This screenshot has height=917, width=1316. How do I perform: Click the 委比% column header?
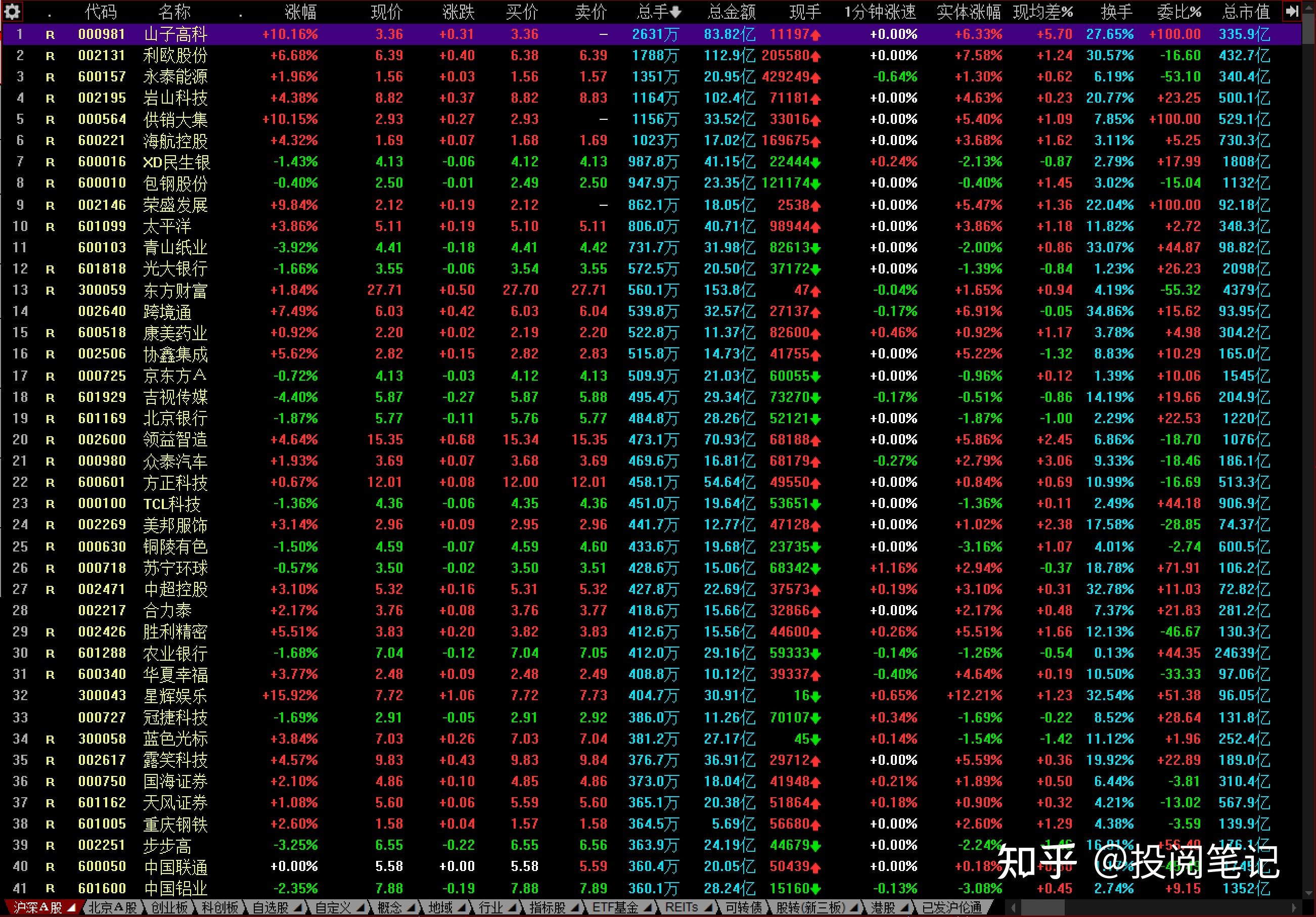coord(1178,12)
